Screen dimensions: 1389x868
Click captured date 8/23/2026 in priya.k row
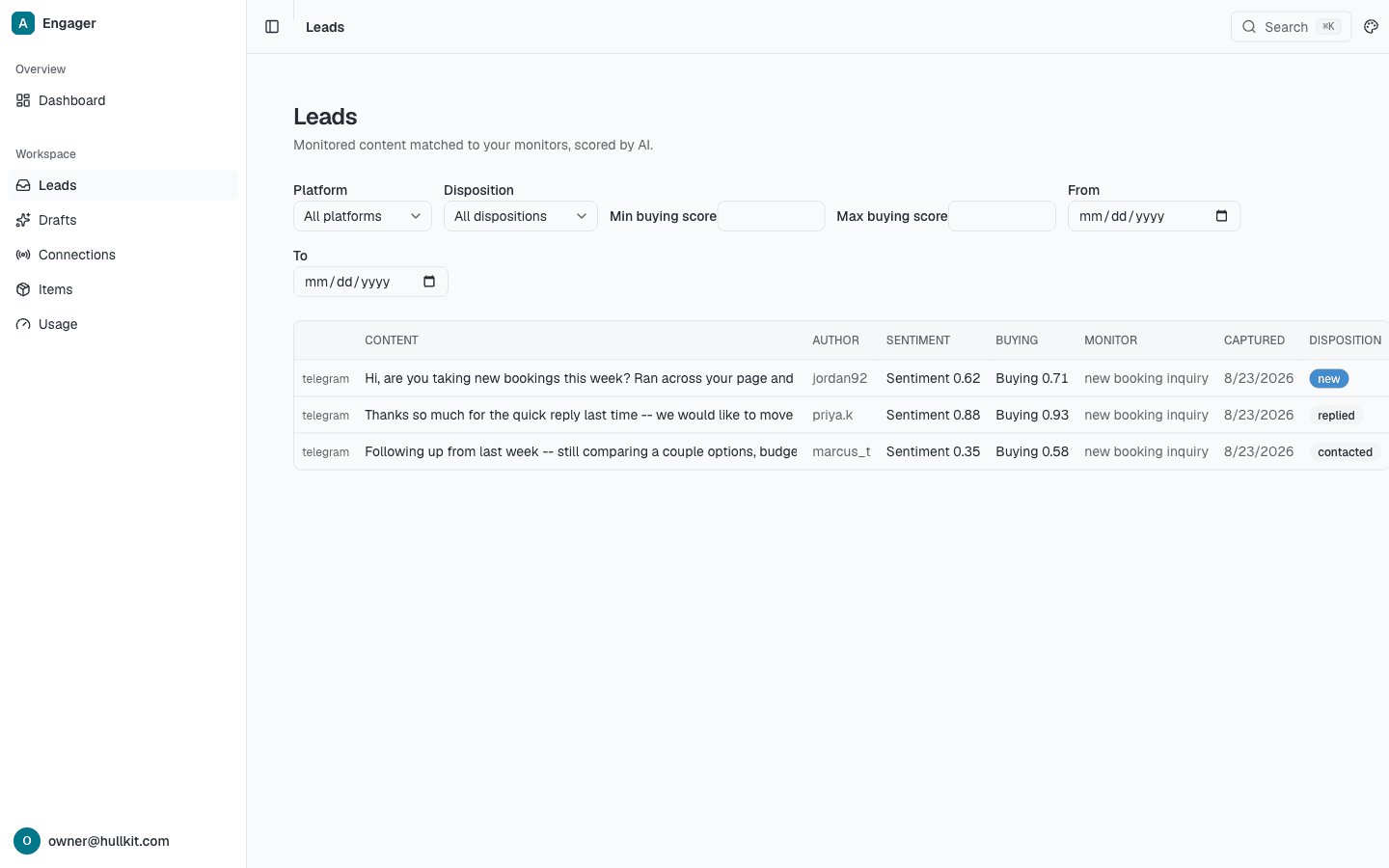1259,415
